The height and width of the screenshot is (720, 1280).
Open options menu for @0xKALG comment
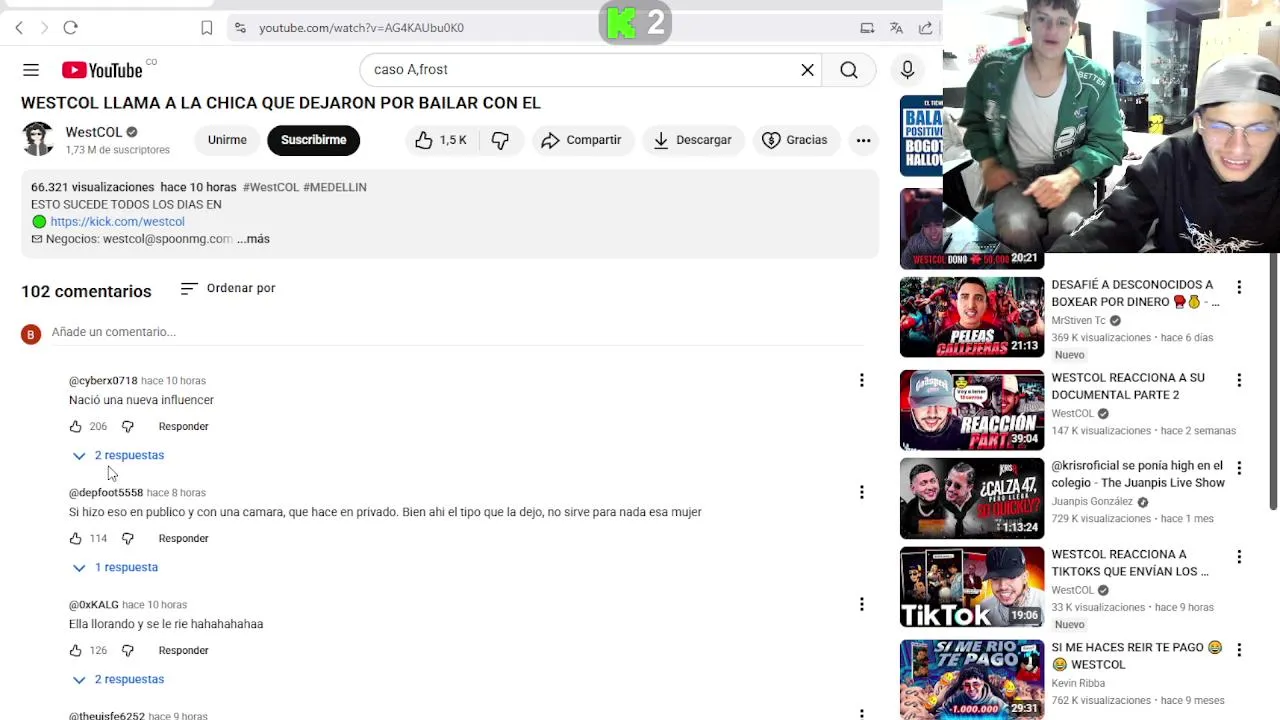[861, 605]
